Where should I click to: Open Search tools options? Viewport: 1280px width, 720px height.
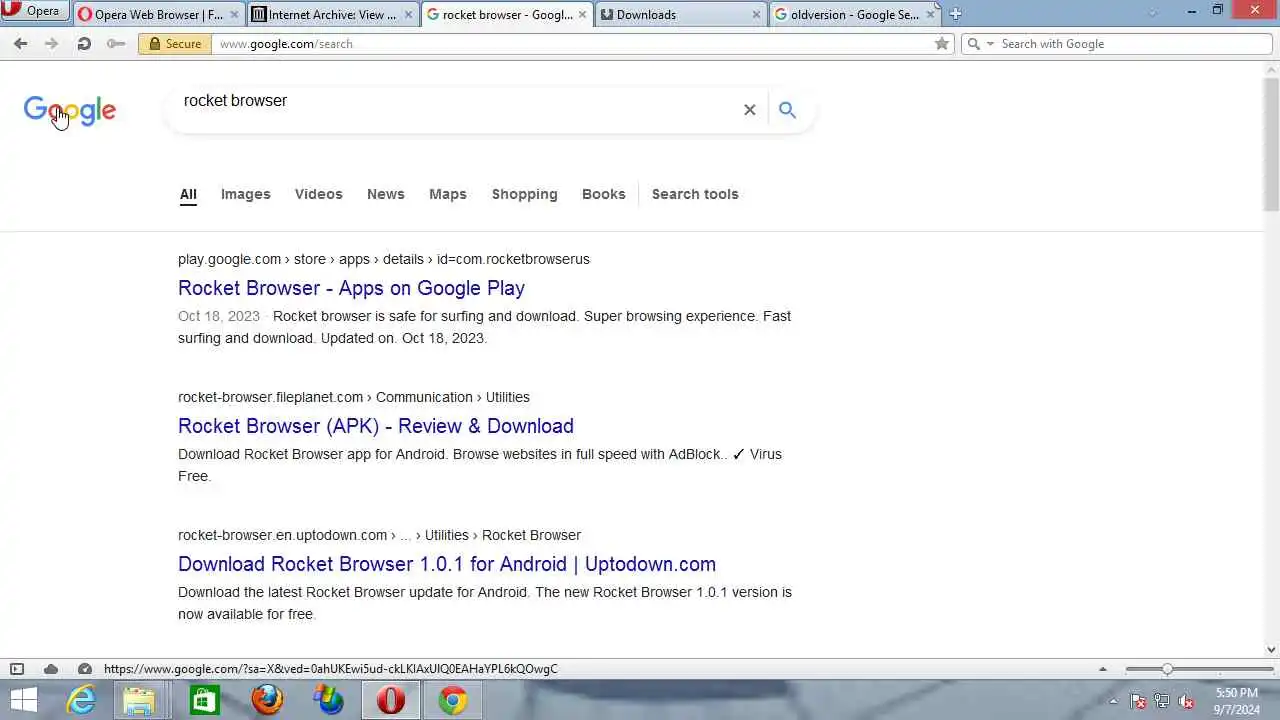point(695,194)
